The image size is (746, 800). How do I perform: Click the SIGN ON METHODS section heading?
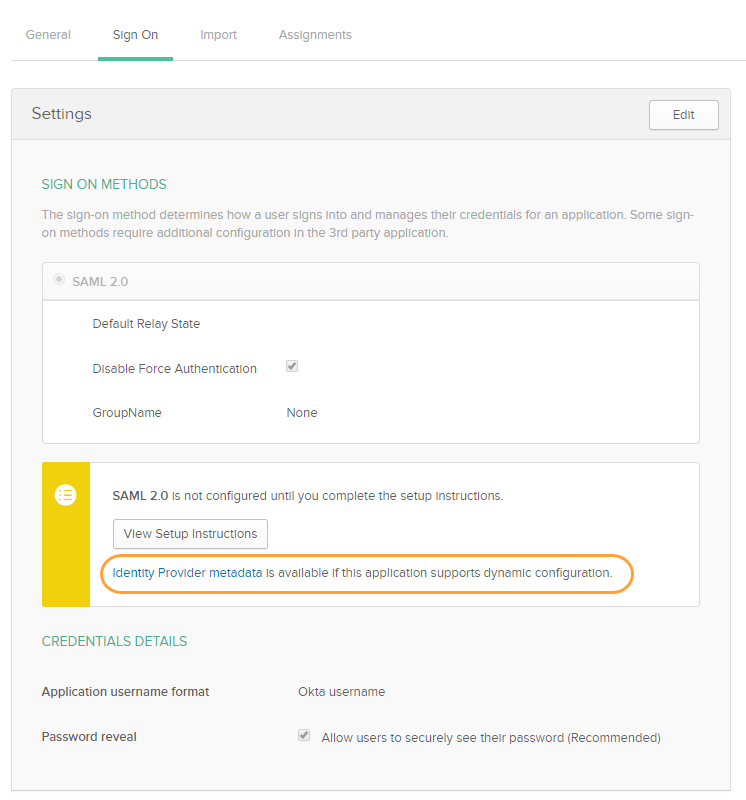(104, 185)
